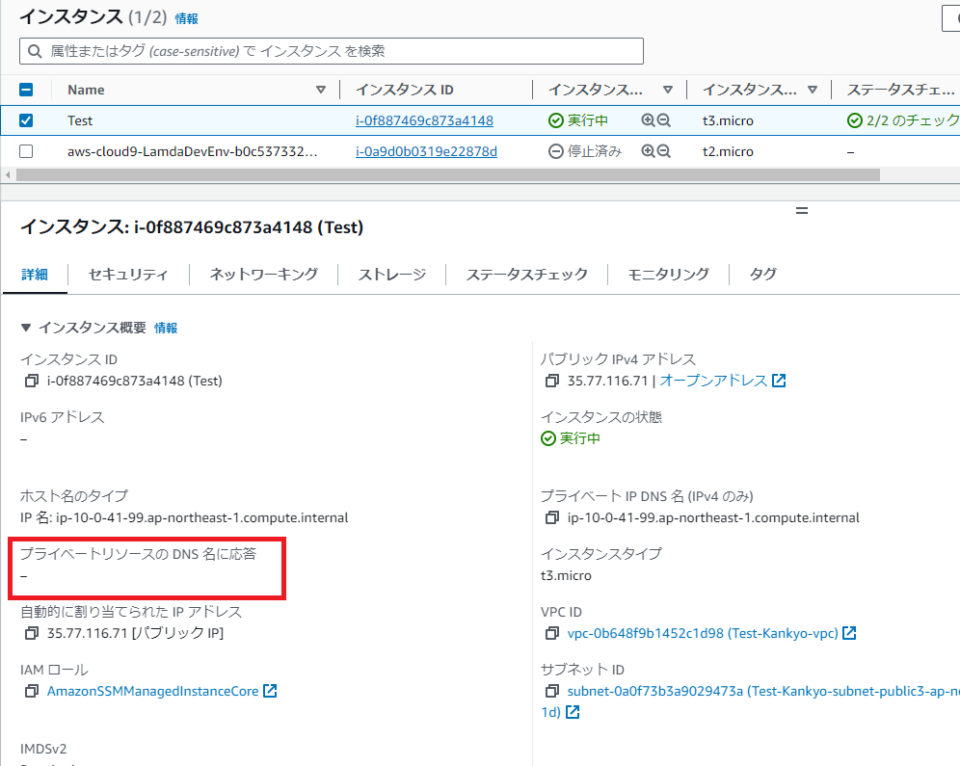Toggle the select-all checkbox in table header
The image size is (960, 766).
25,89
